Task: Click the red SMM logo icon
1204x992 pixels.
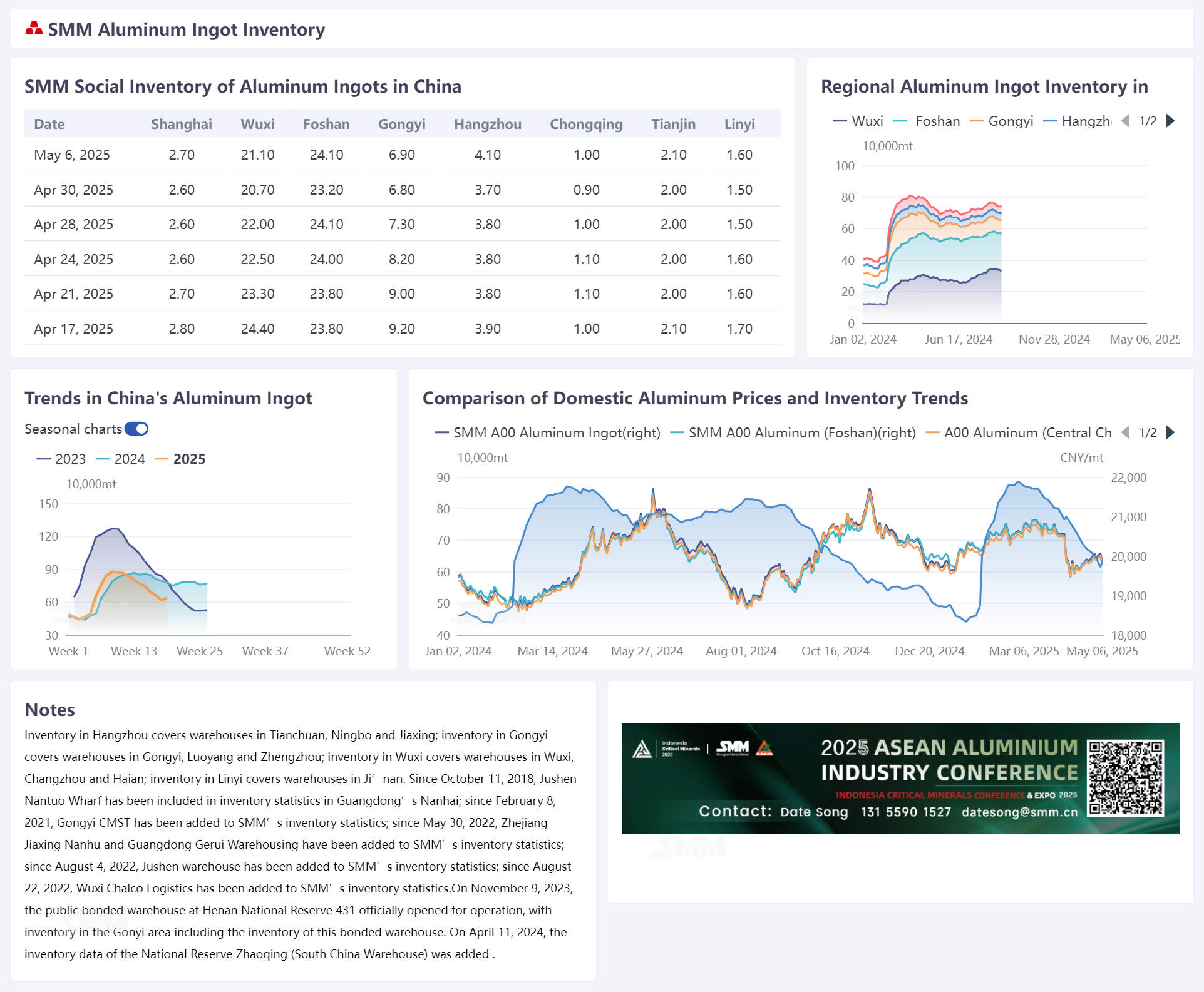Action: coord(34,28)
